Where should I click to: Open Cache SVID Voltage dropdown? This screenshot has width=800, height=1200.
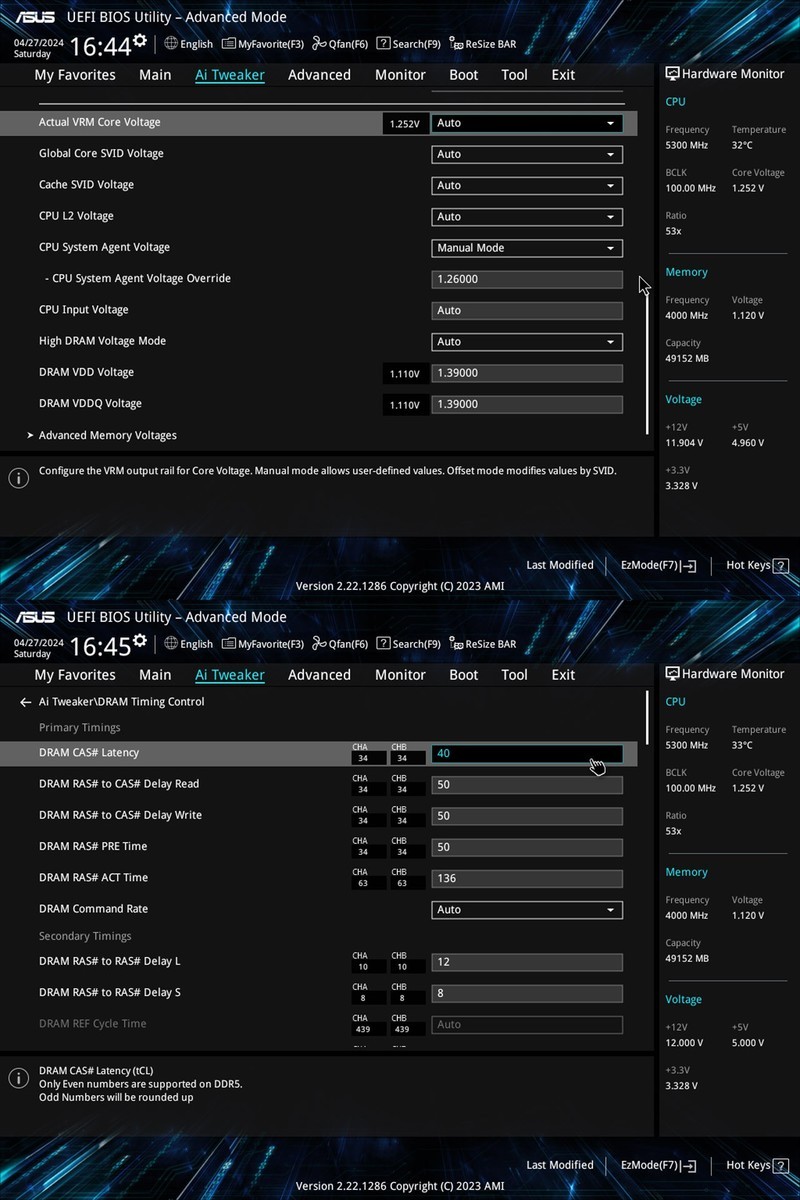527,185
